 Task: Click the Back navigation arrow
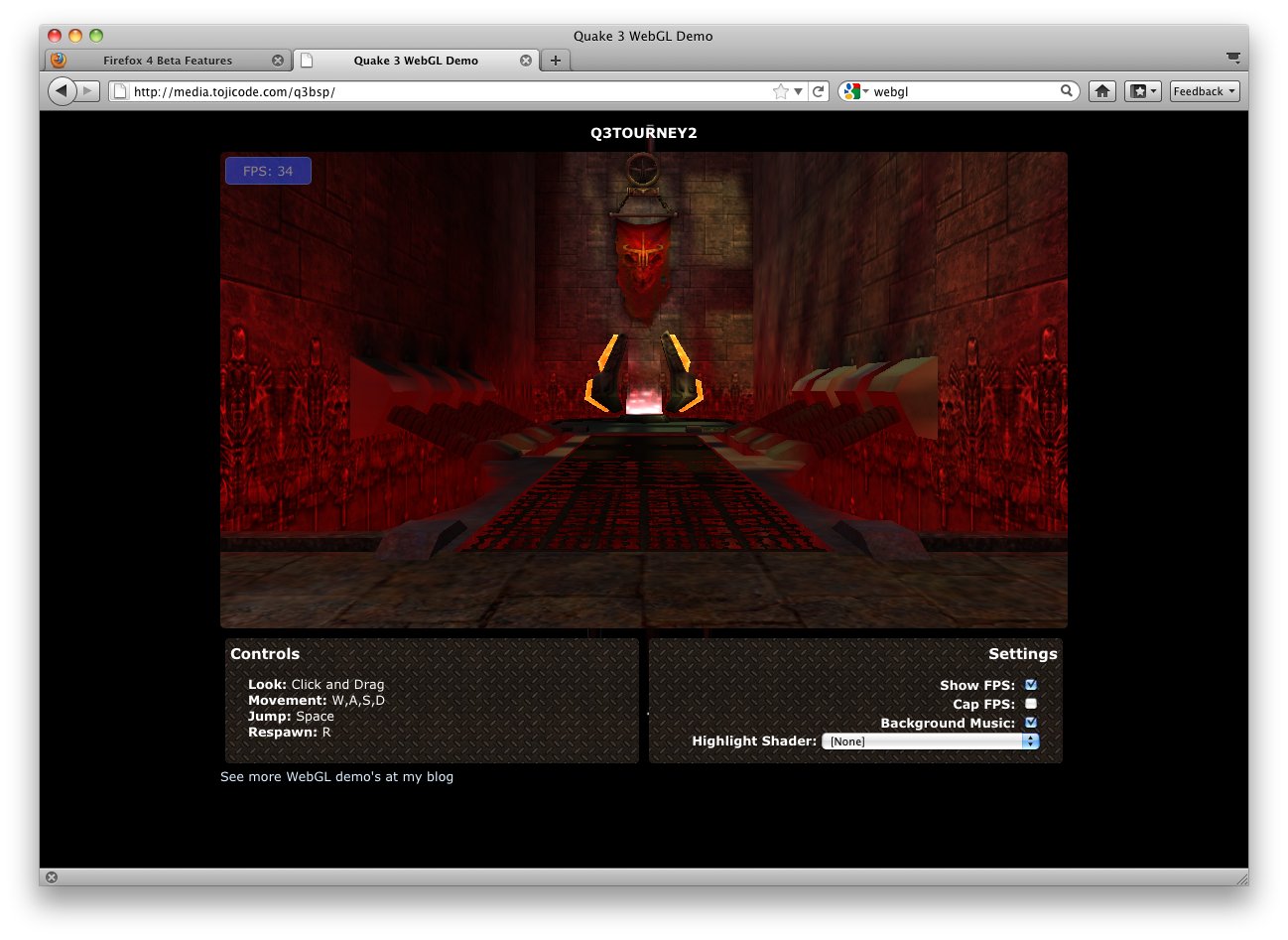62,90
